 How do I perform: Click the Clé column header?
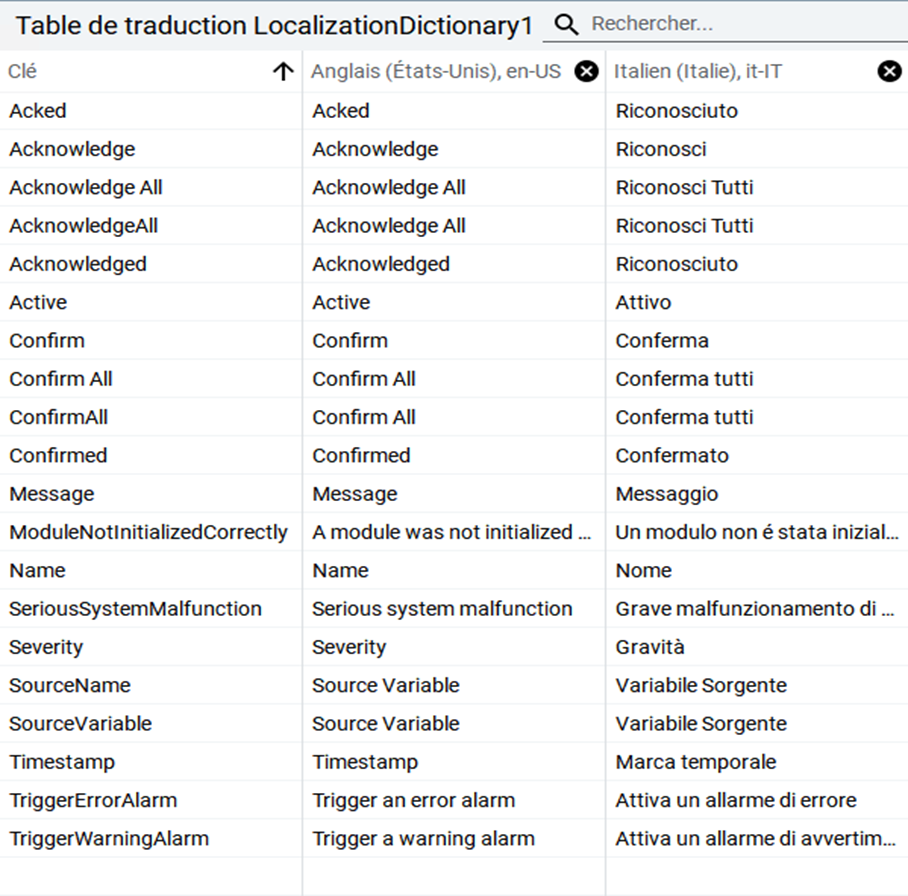point(120,71)
